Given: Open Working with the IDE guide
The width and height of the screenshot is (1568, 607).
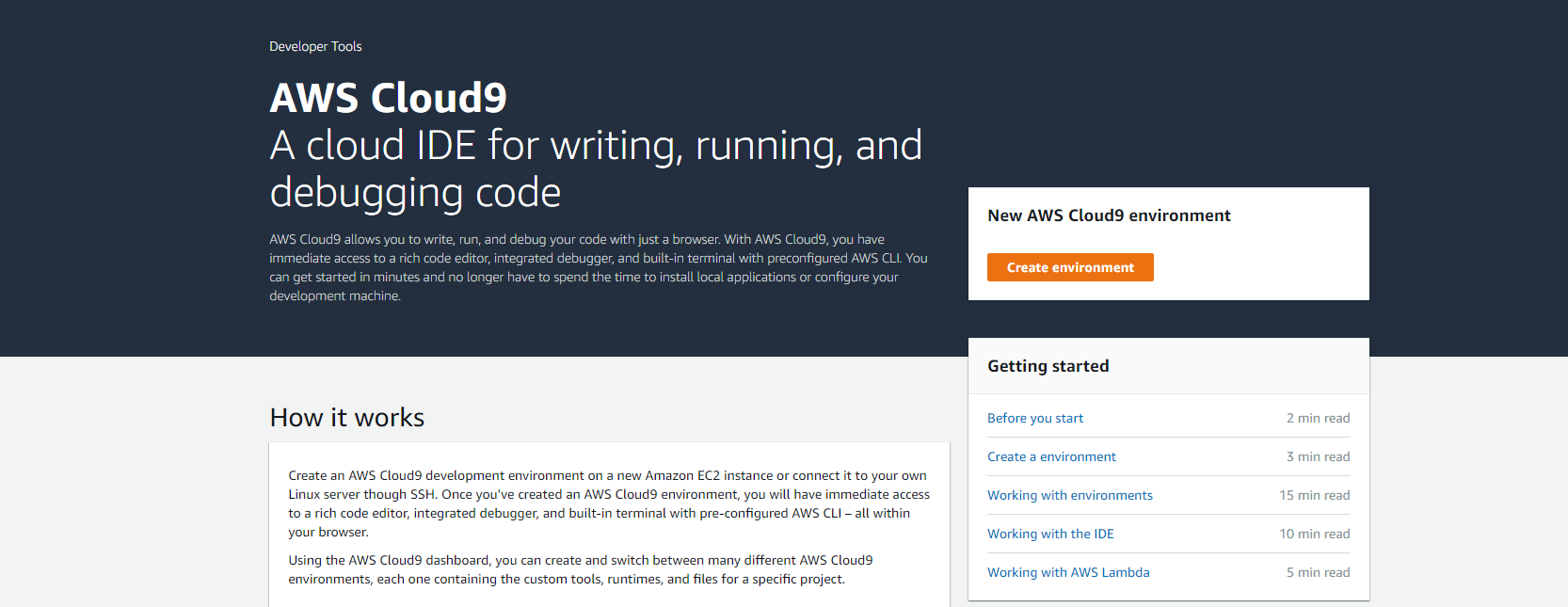Looking at the screenshot, I should (1050, 534).
